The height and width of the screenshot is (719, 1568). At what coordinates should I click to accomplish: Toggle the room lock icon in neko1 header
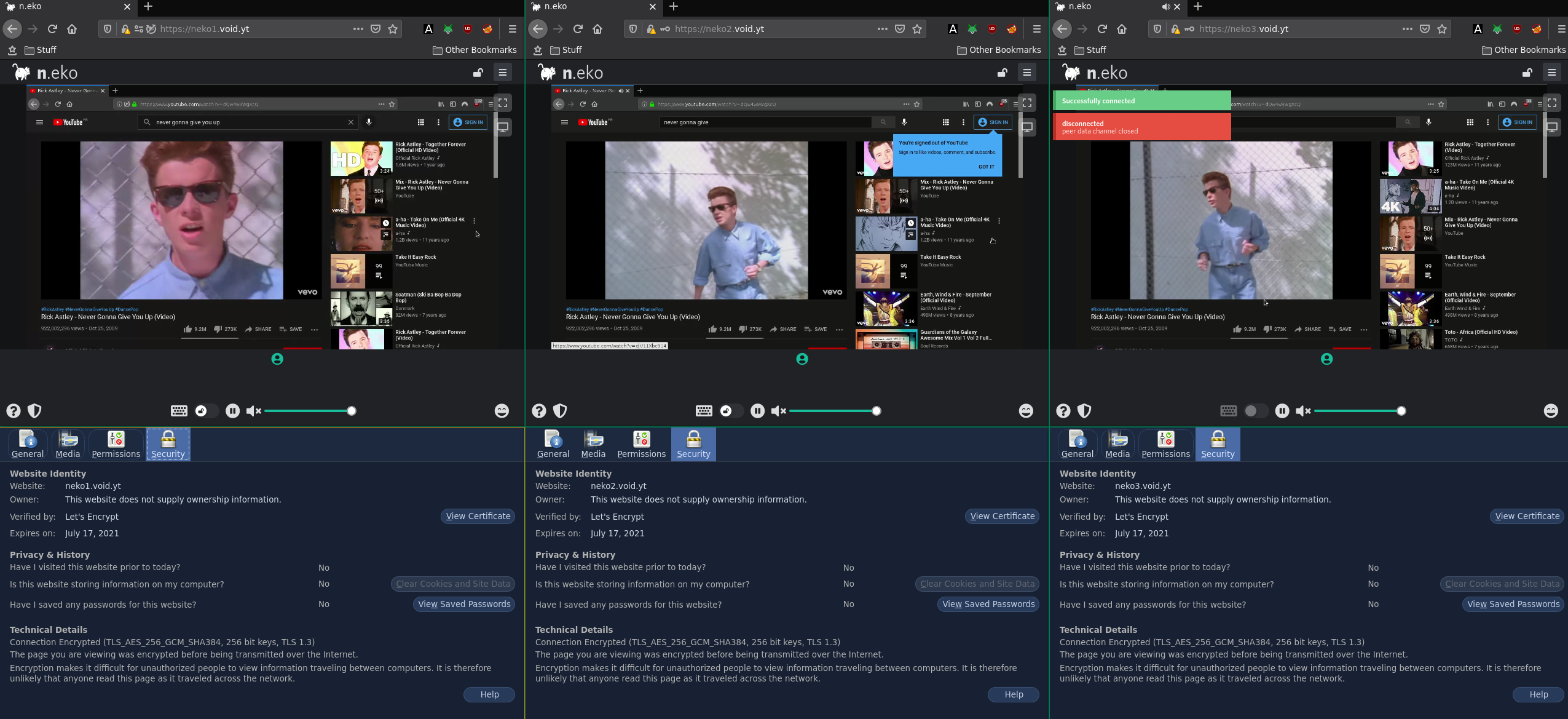(478, 73)
